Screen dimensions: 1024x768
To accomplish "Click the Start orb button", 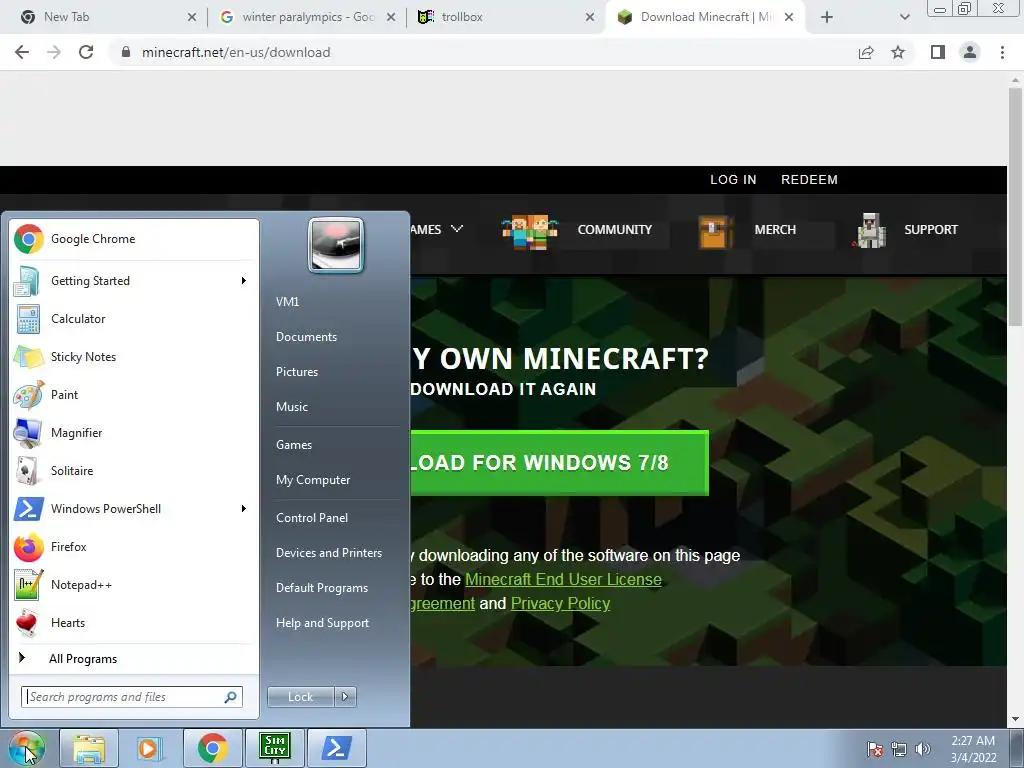I will click(27, 748).
